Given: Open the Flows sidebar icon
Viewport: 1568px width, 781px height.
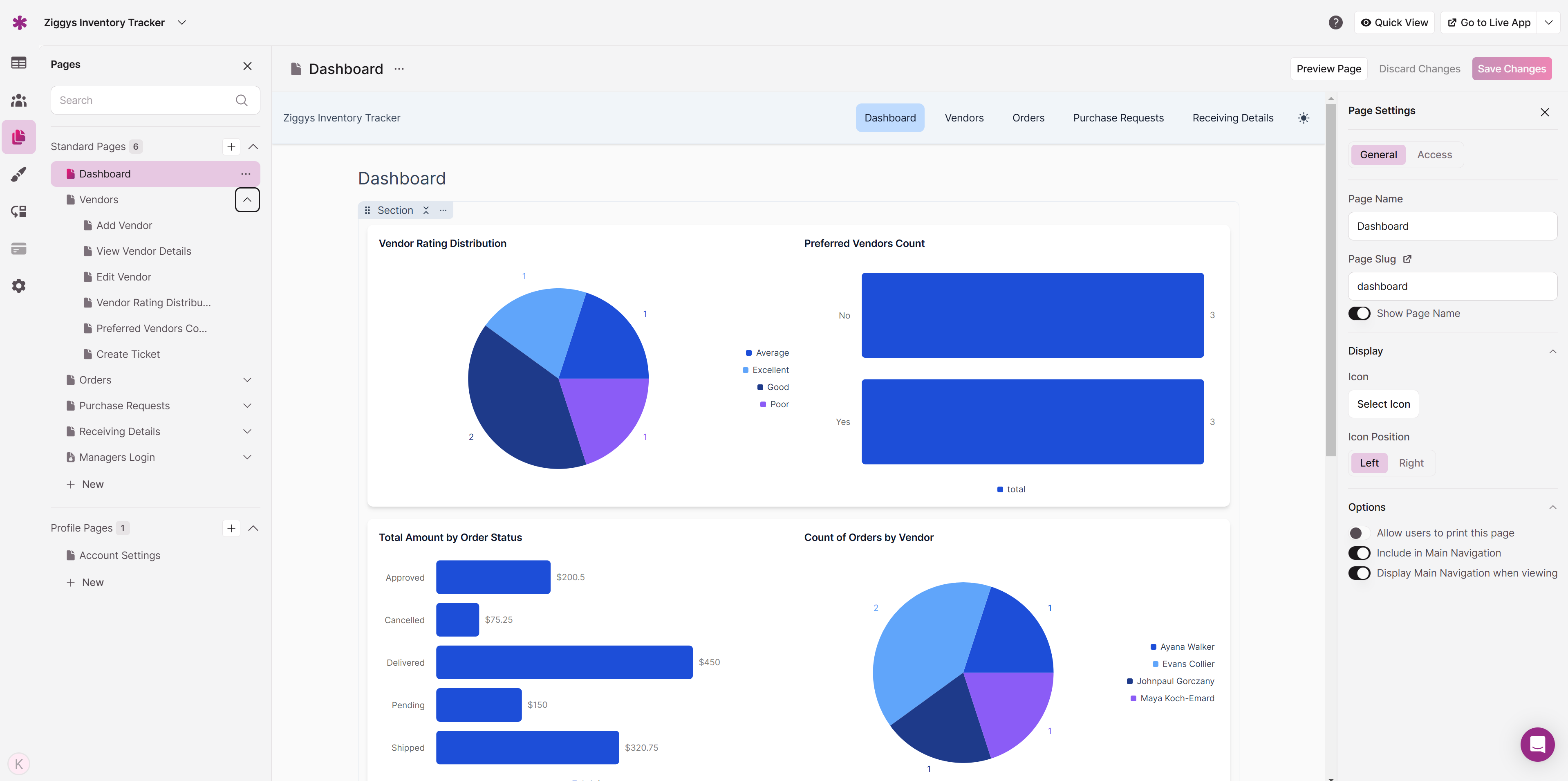Looking at the screenshot, I should point(19,211).
